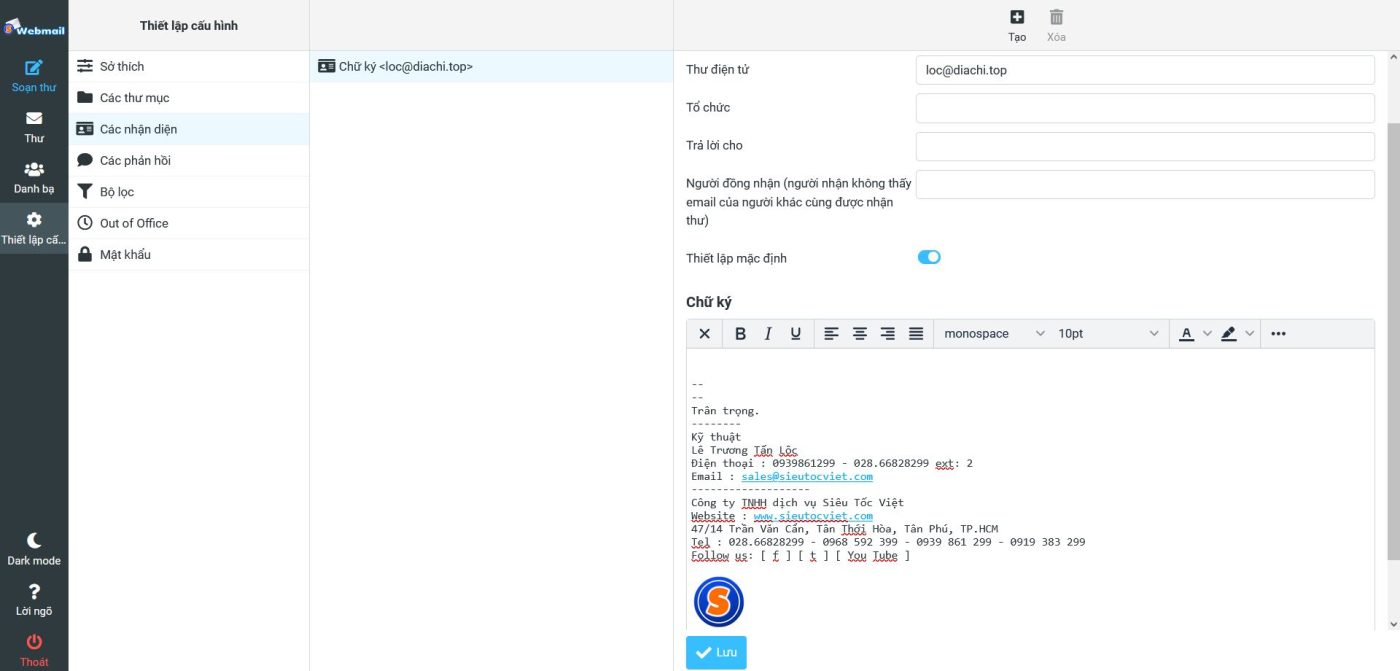Select identity Chữ ký <loc@diachi.top>
1400x671 pixels.
(491, 66)
